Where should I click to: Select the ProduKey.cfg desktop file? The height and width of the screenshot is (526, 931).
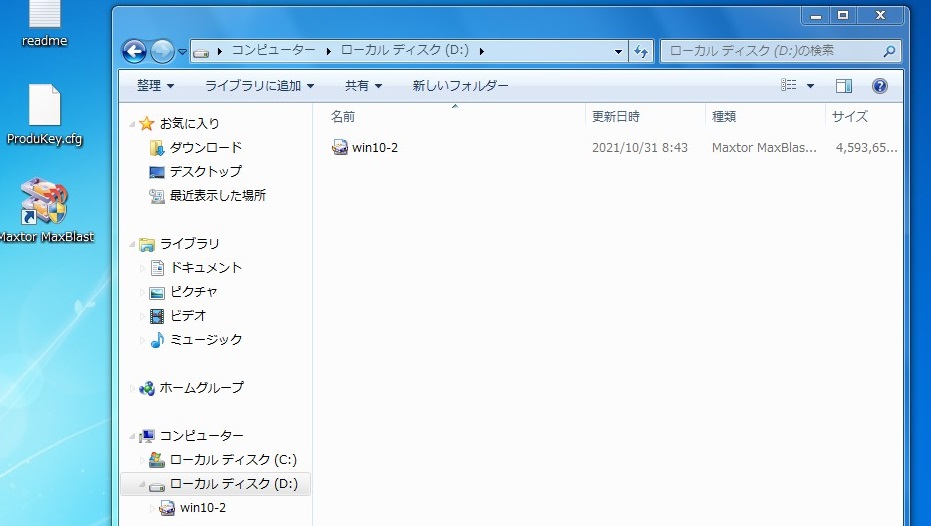point(45,115)
